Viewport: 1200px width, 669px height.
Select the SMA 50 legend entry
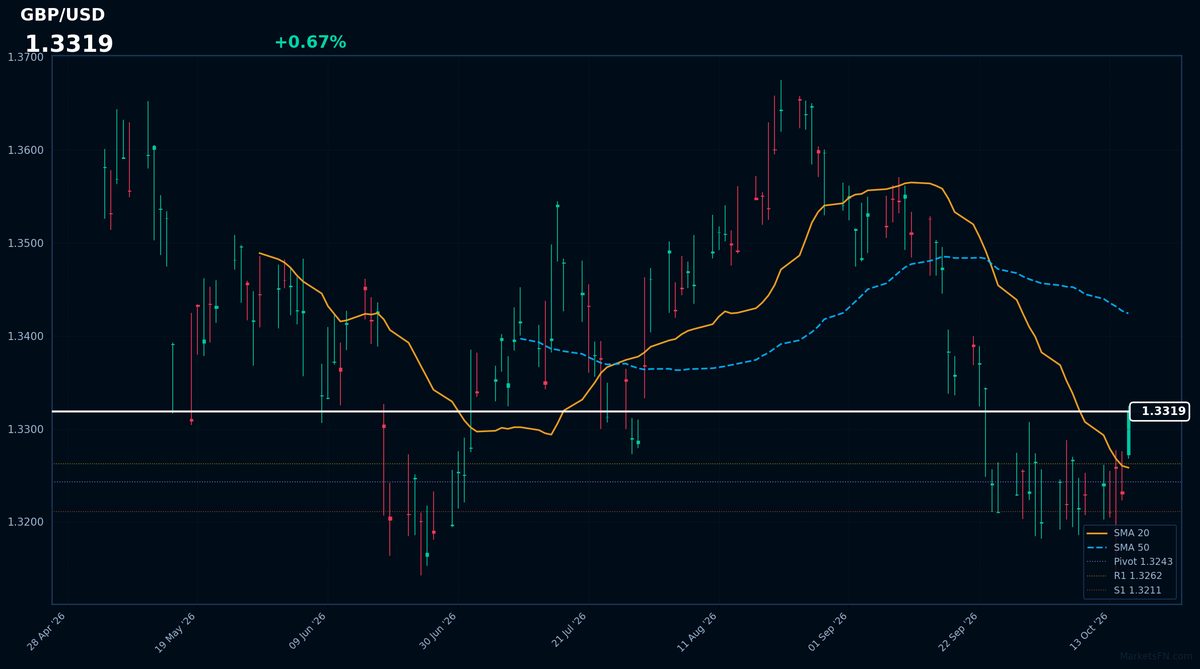tap(1118, 547)
